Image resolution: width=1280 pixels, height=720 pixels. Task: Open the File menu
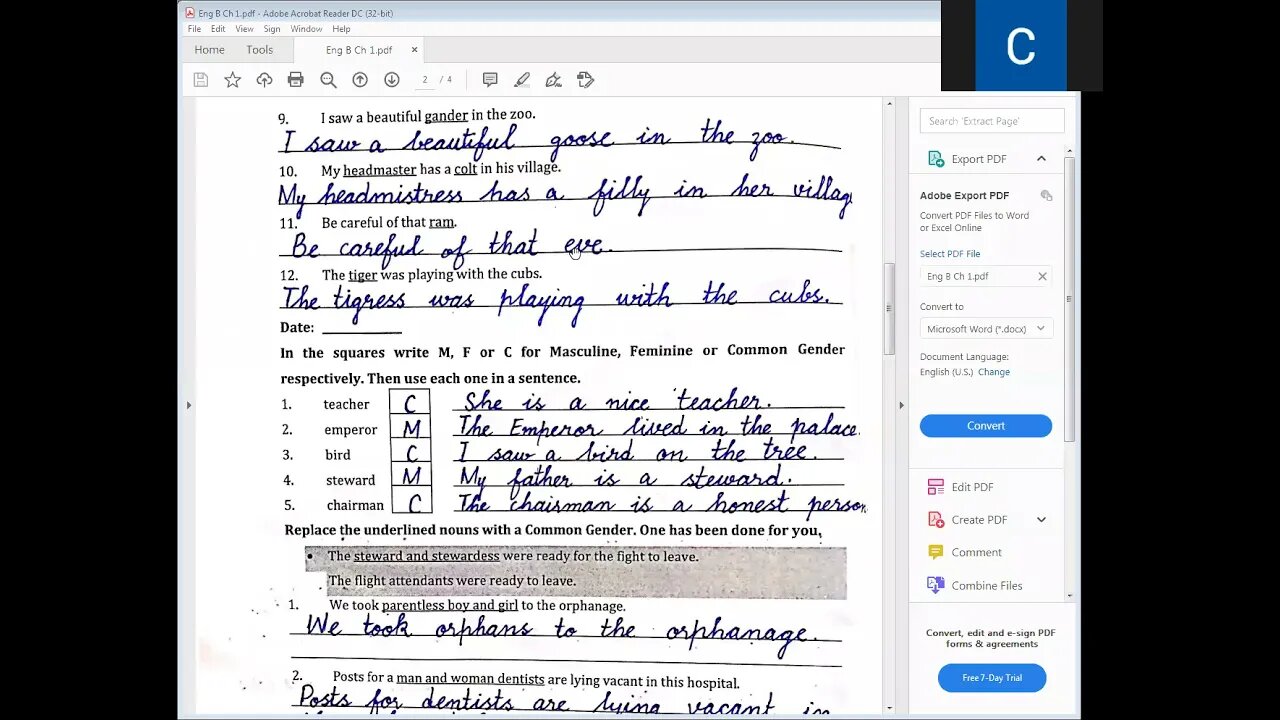(194, 29)
